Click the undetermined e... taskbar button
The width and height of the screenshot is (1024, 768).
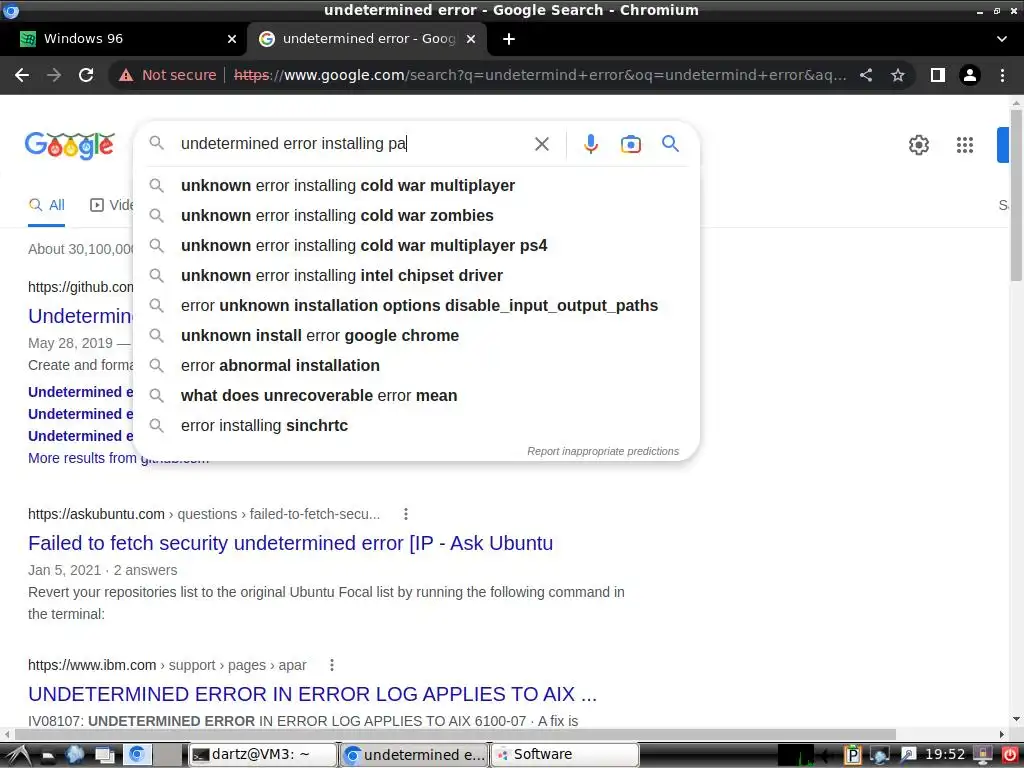[414, 755]
